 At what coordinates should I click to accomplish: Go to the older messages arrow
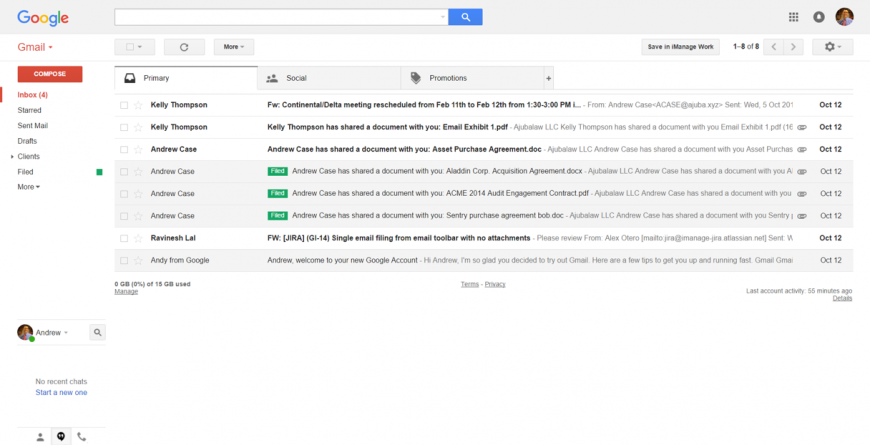pos(793,47)
